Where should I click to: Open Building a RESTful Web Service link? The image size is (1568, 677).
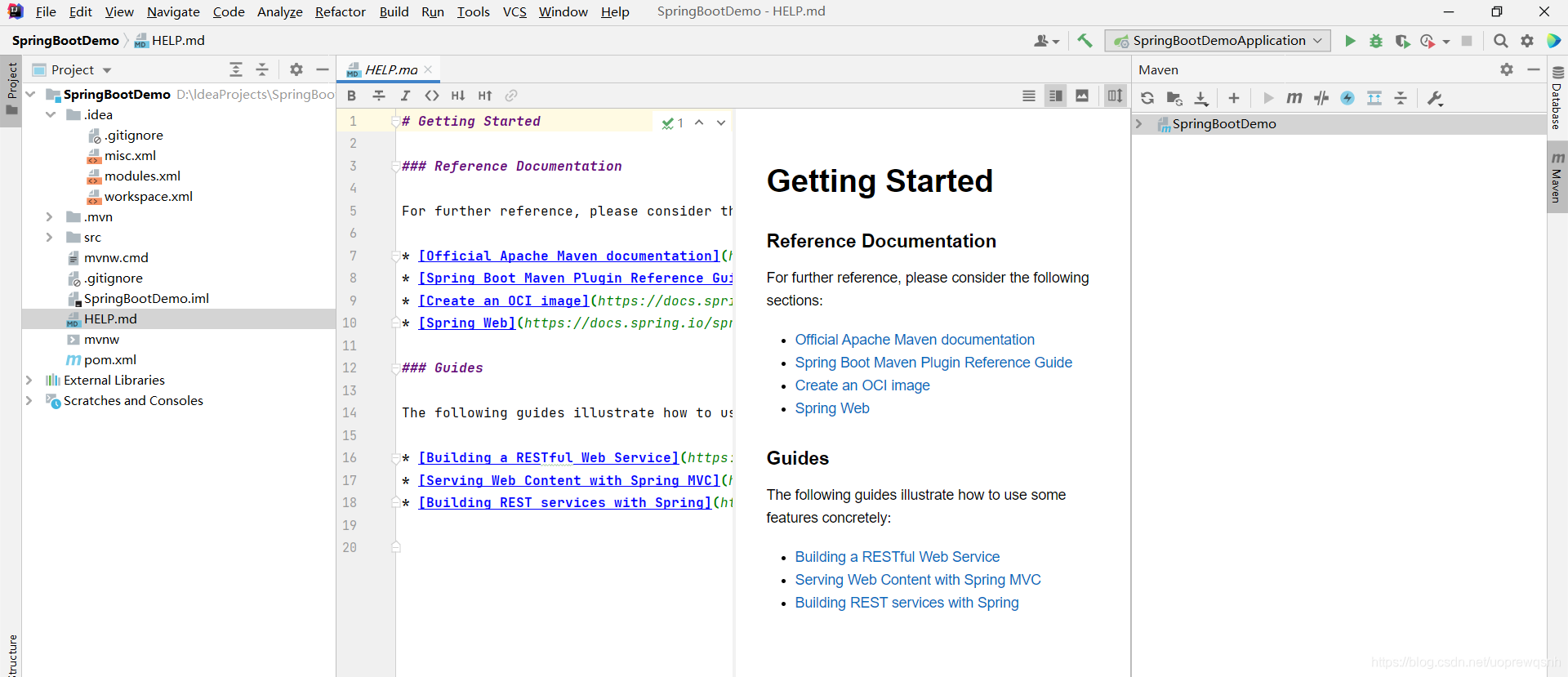pyautogui.click(x=898, y=557)
